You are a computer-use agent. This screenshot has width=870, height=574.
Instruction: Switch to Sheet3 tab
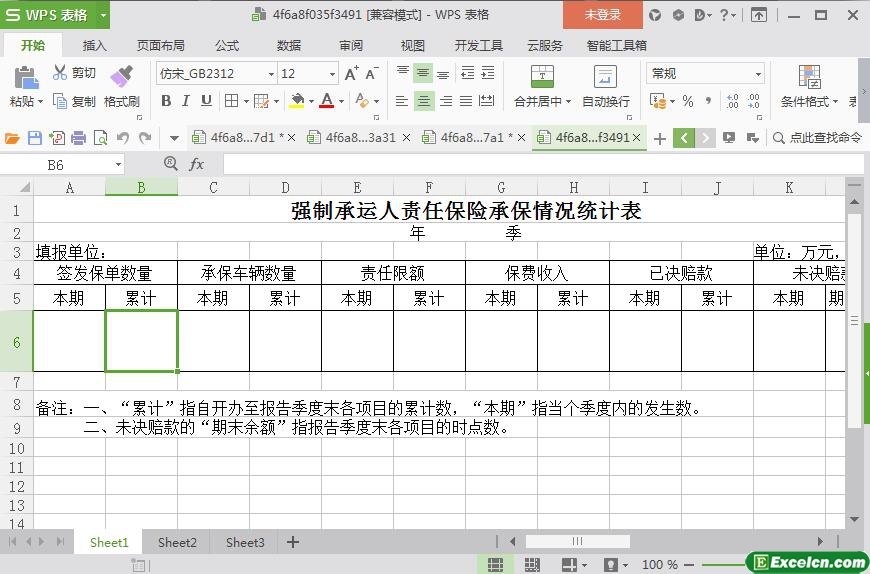click(245, 542)
